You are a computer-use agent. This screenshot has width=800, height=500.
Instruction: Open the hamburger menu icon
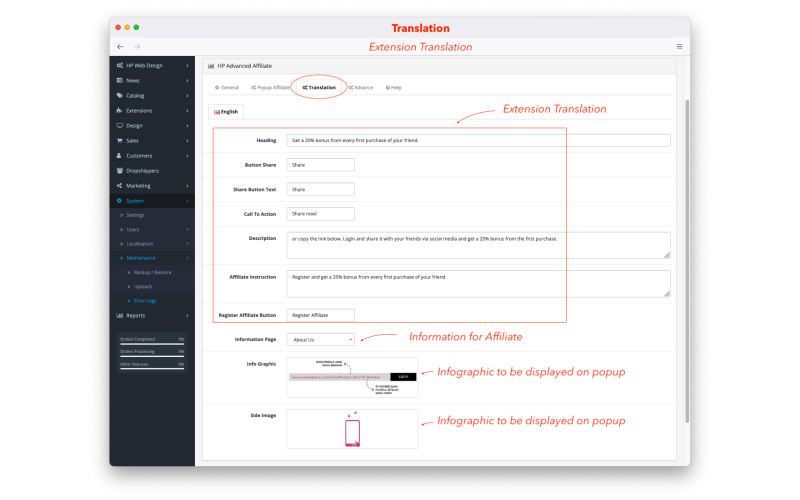680,46
